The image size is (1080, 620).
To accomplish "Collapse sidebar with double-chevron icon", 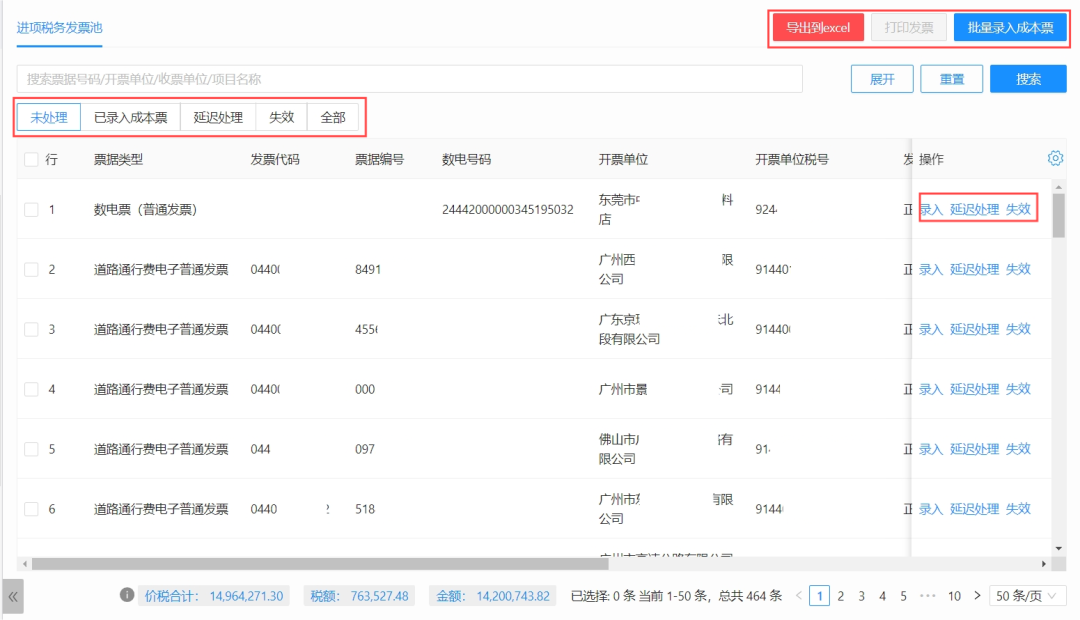I will 13,596.
